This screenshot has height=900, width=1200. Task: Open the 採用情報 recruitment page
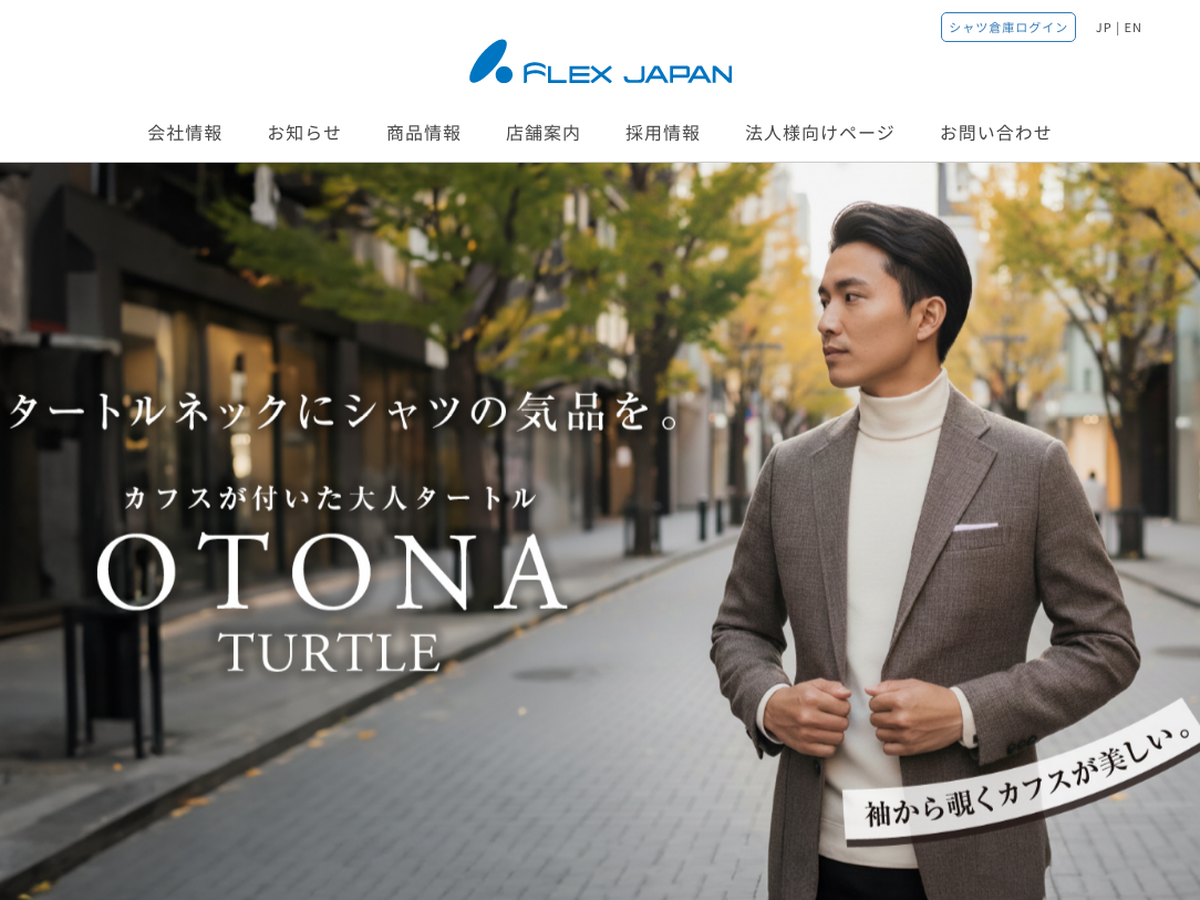pyautogui.click(x=663, y=132)
